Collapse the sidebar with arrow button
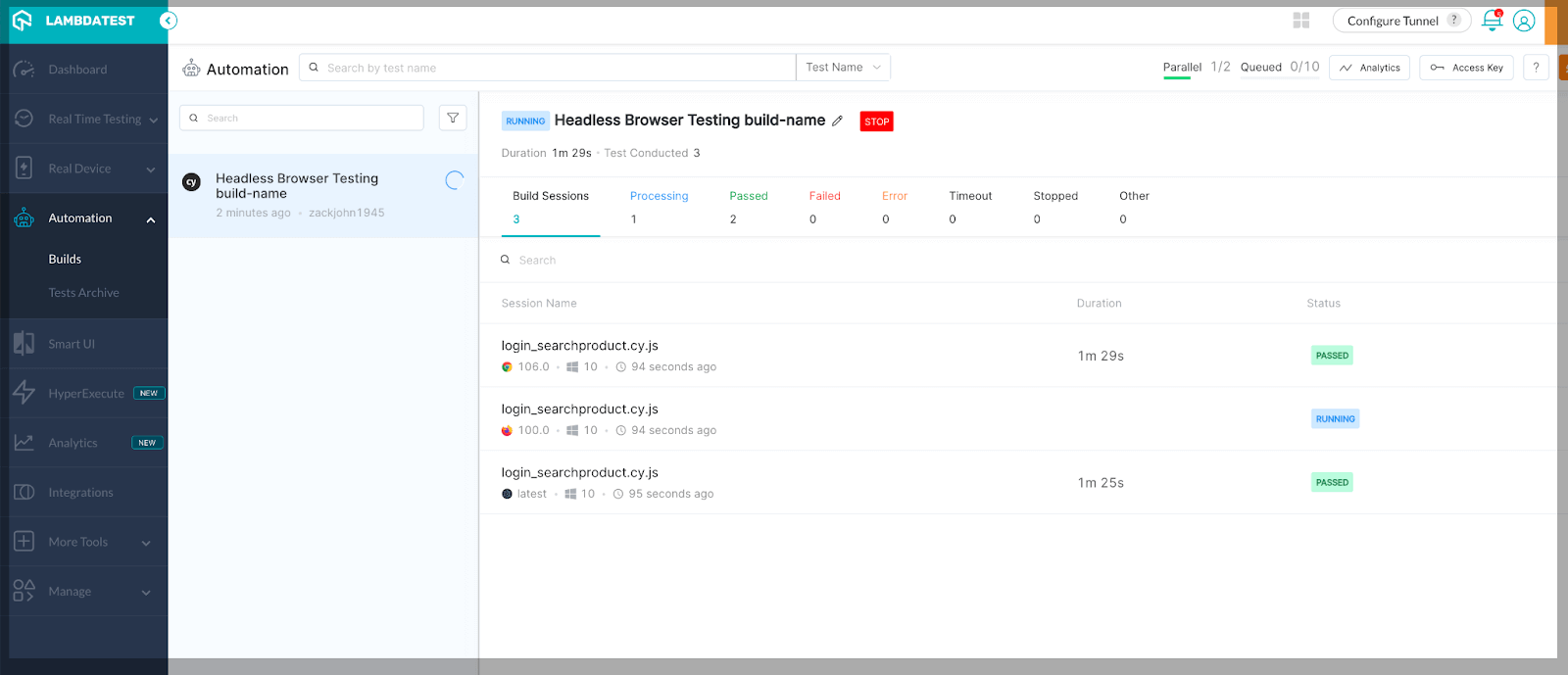The image size is (1568, 675). pyautogui.click(x=169, y=21)
